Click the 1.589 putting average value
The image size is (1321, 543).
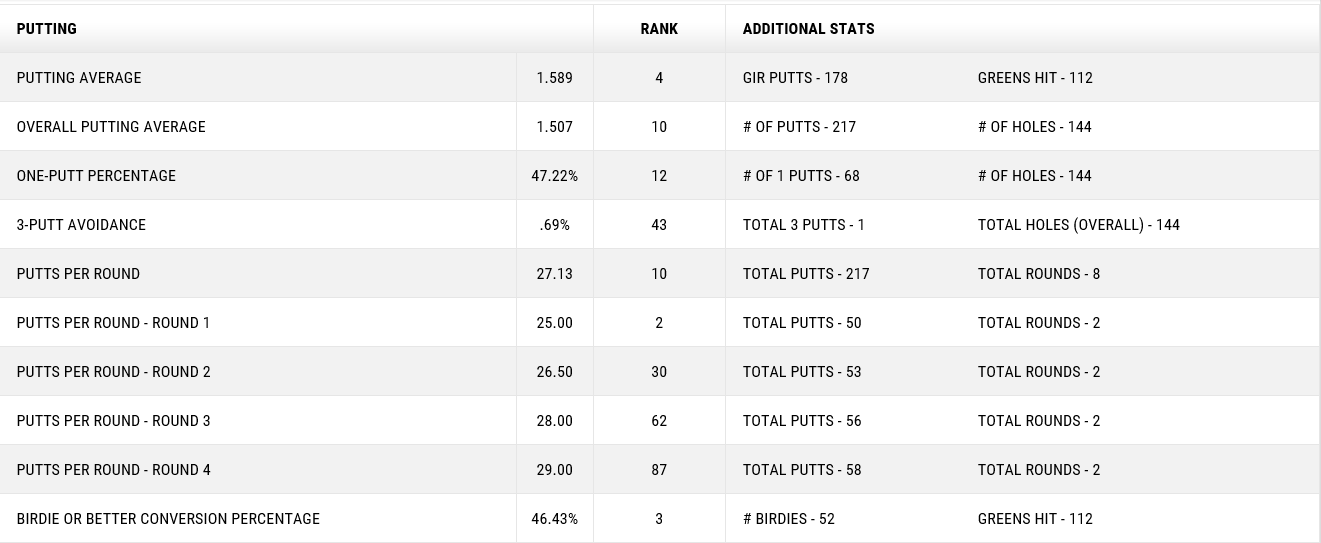point(554,78)
